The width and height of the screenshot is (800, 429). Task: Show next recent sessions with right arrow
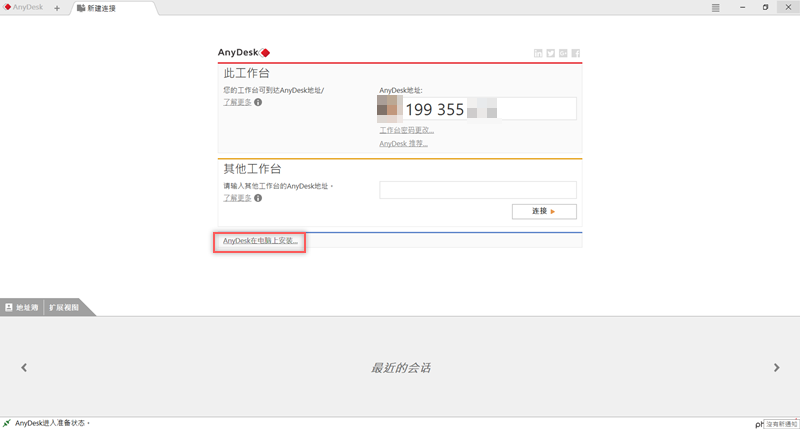[x=776, y=367]
